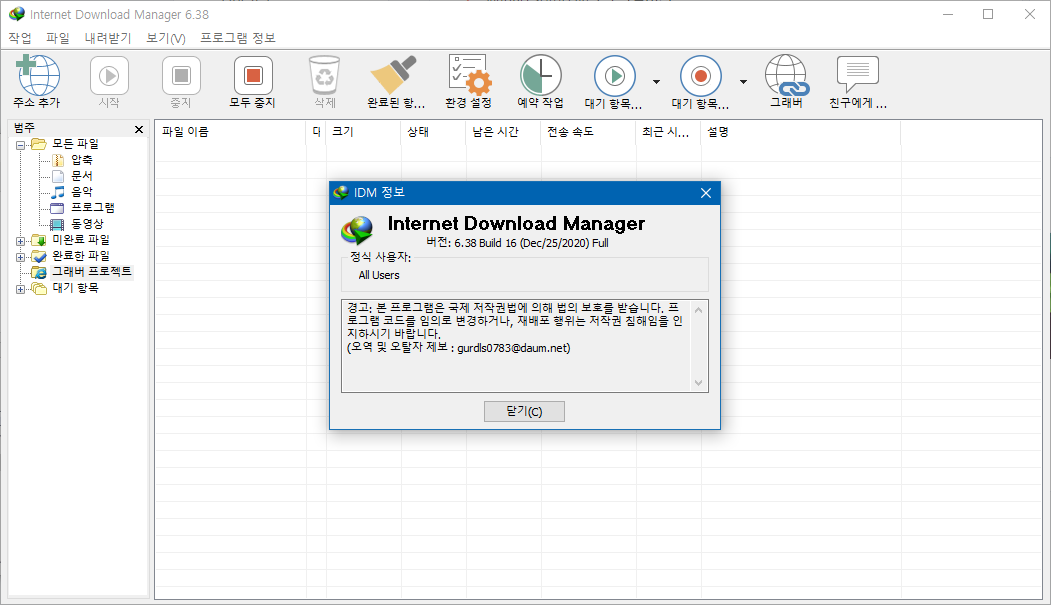Sort by 남은 시간 column header
Viewport: 1051px width, 605px height.
503,132
